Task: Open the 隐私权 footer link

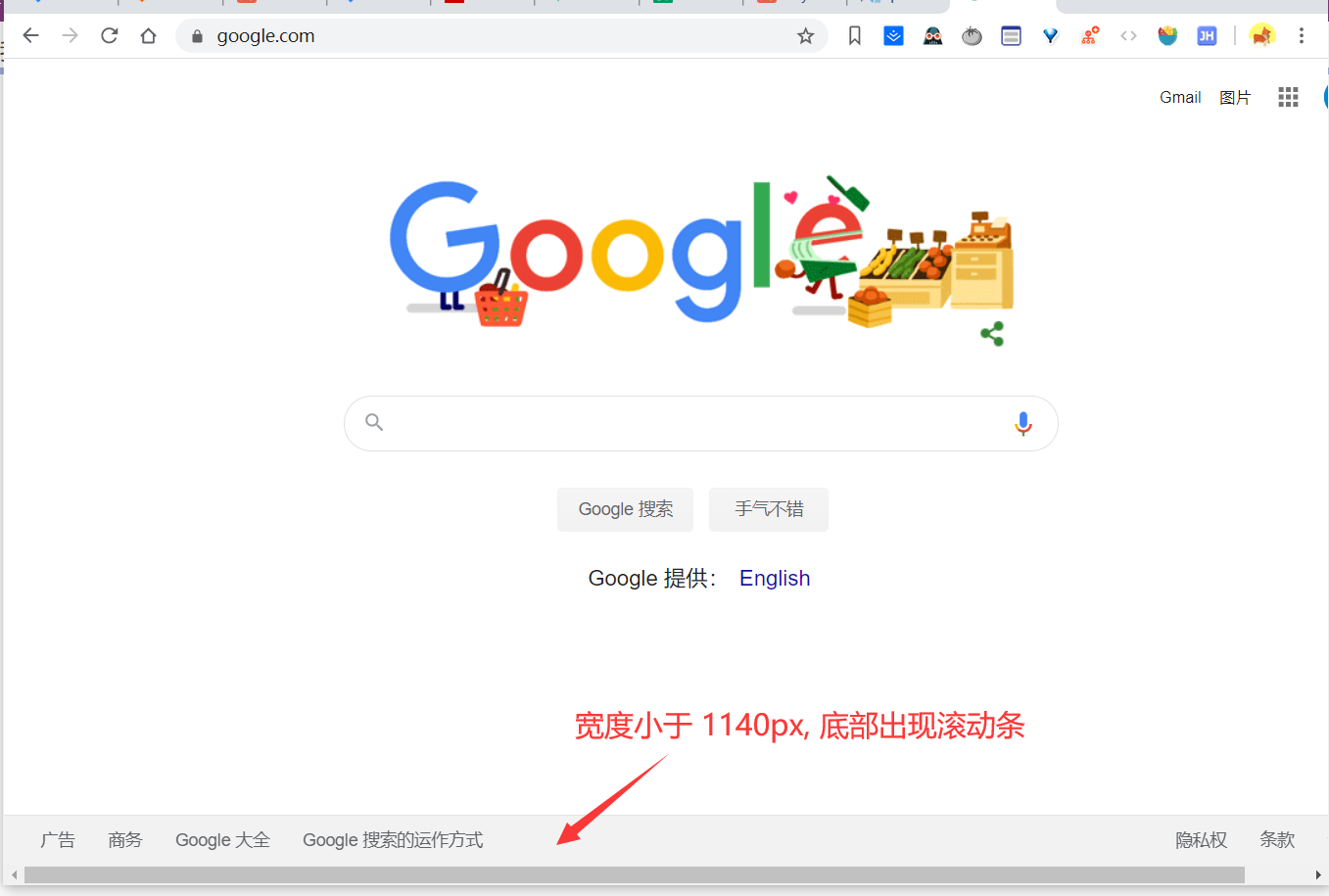Action: (x=1201, y=840)
